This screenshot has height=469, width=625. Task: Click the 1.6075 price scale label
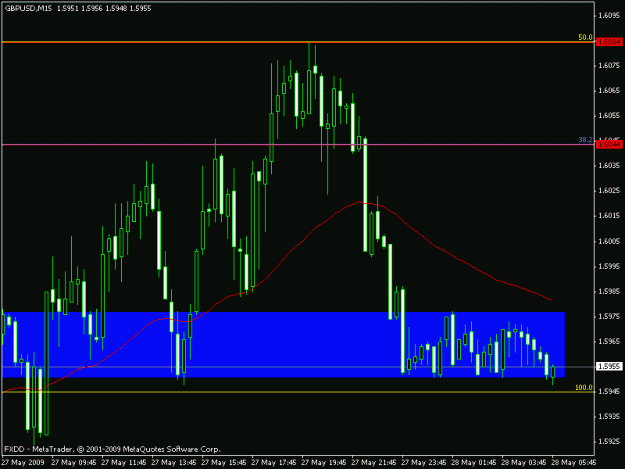tap(609, 65)
